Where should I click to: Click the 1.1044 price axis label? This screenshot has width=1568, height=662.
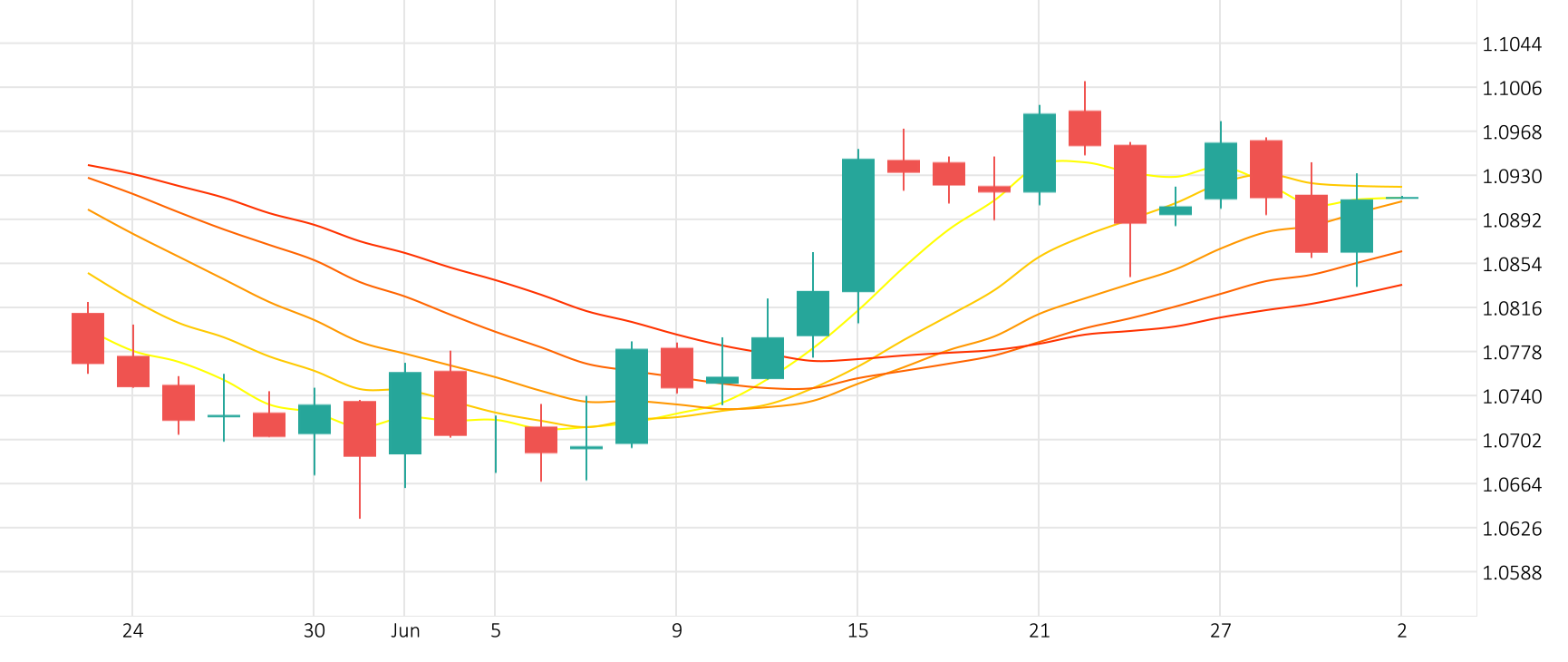[x=1511, y=44]
